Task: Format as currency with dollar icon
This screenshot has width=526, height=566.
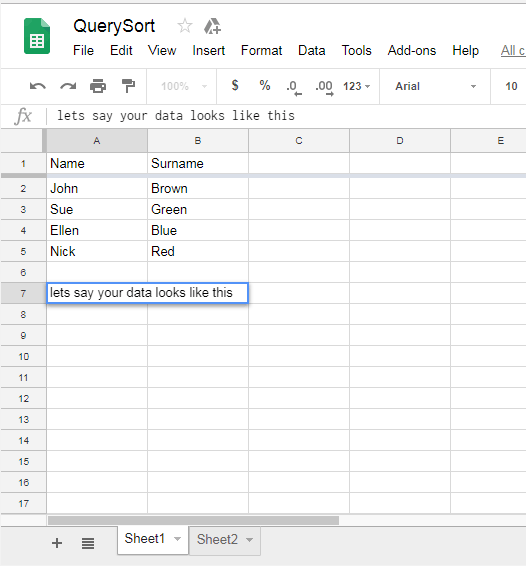Action: point(235,86)
